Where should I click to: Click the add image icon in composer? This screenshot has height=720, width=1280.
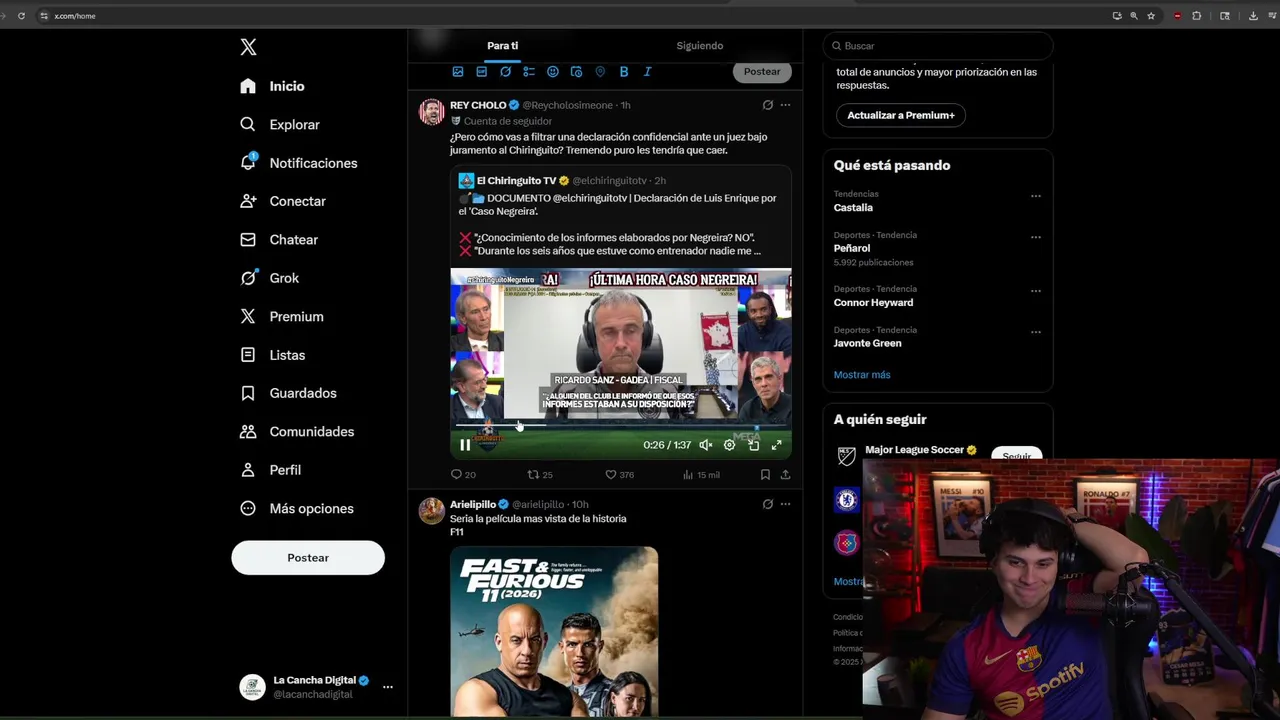tap(458, 72)
